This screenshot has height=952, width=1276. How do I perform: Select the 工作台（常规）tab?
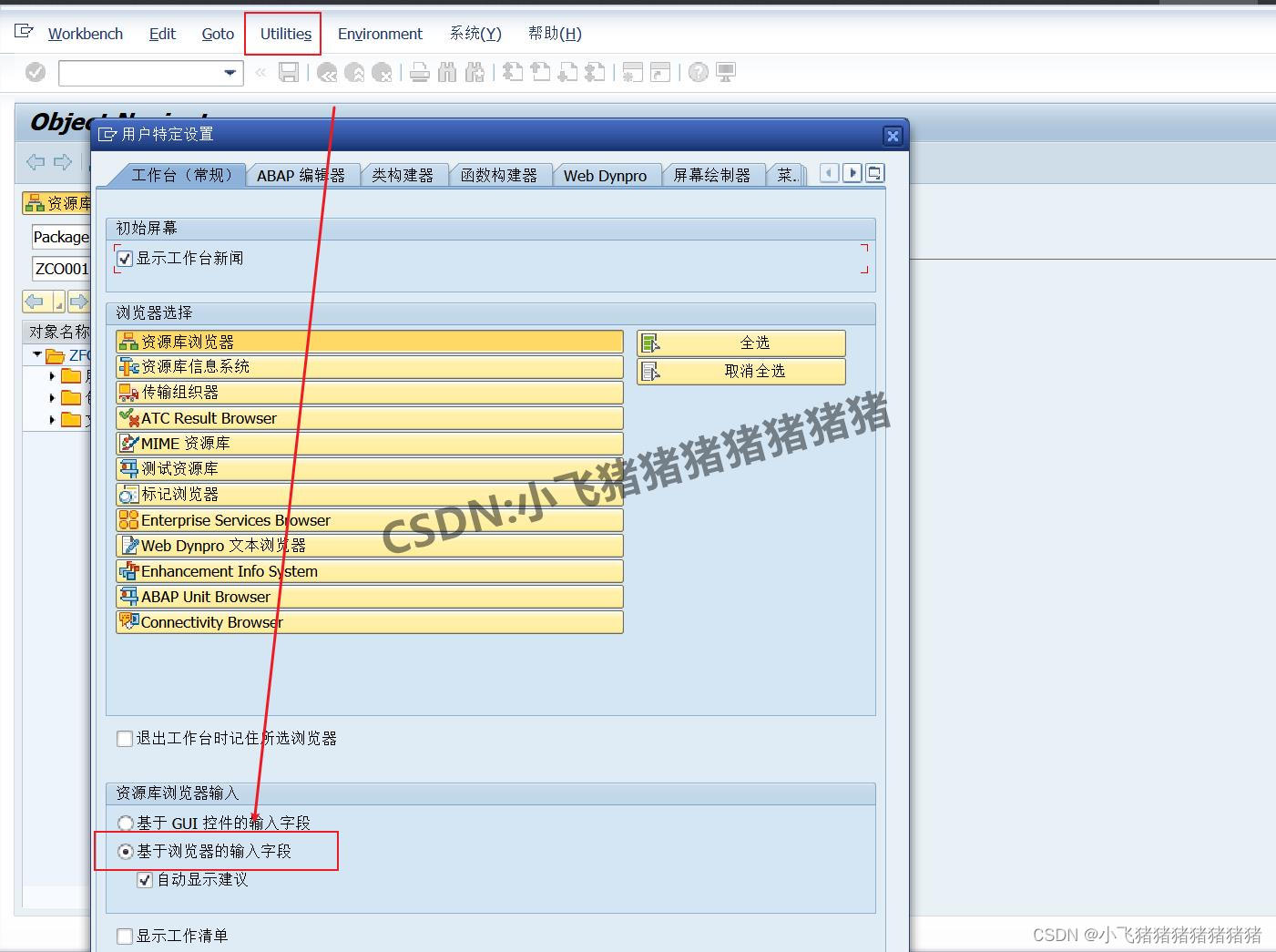pos(180,175)
